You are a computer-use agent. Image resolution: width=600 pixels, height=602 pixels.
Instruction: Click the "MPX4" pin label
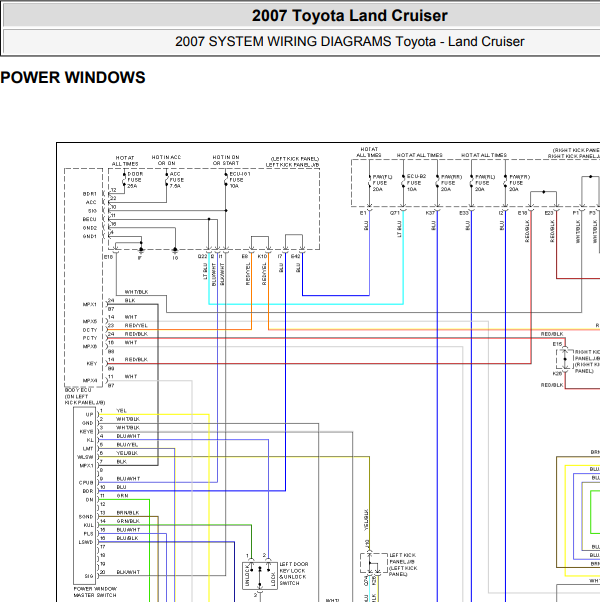pyautogui.click(x=90, y=380)
